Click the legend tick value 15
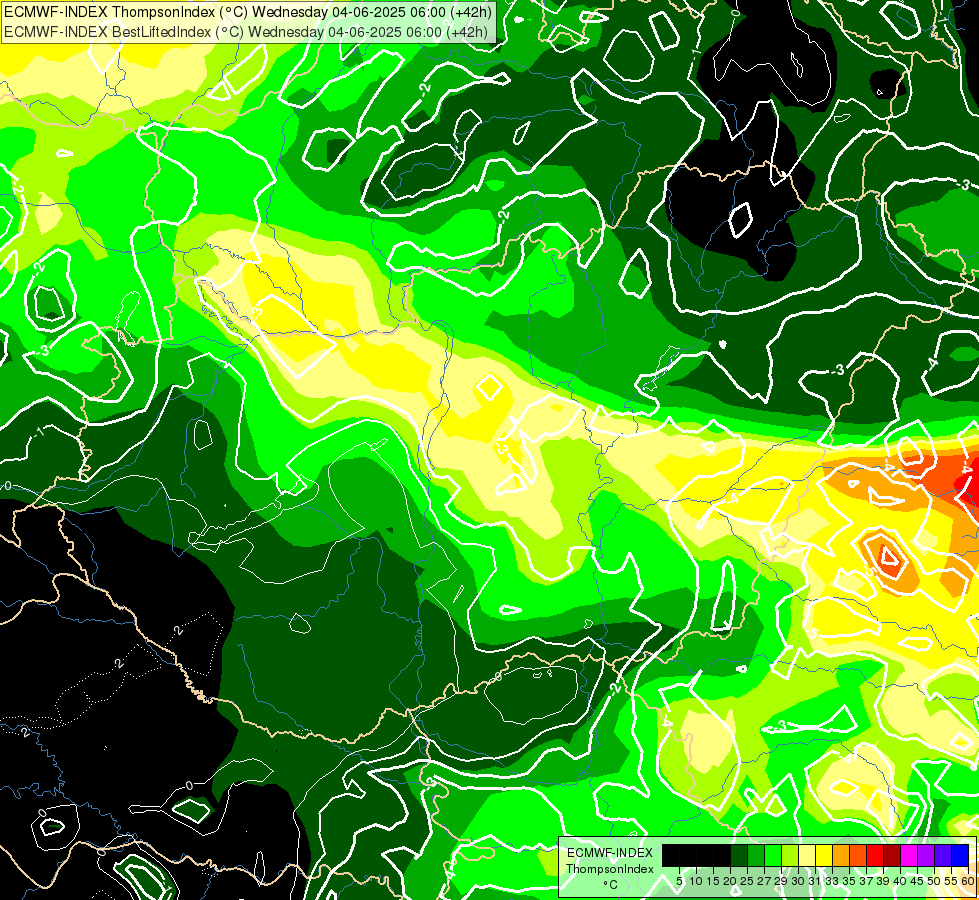The height and width of the screenshot is (900, 979). click(713, 881)
